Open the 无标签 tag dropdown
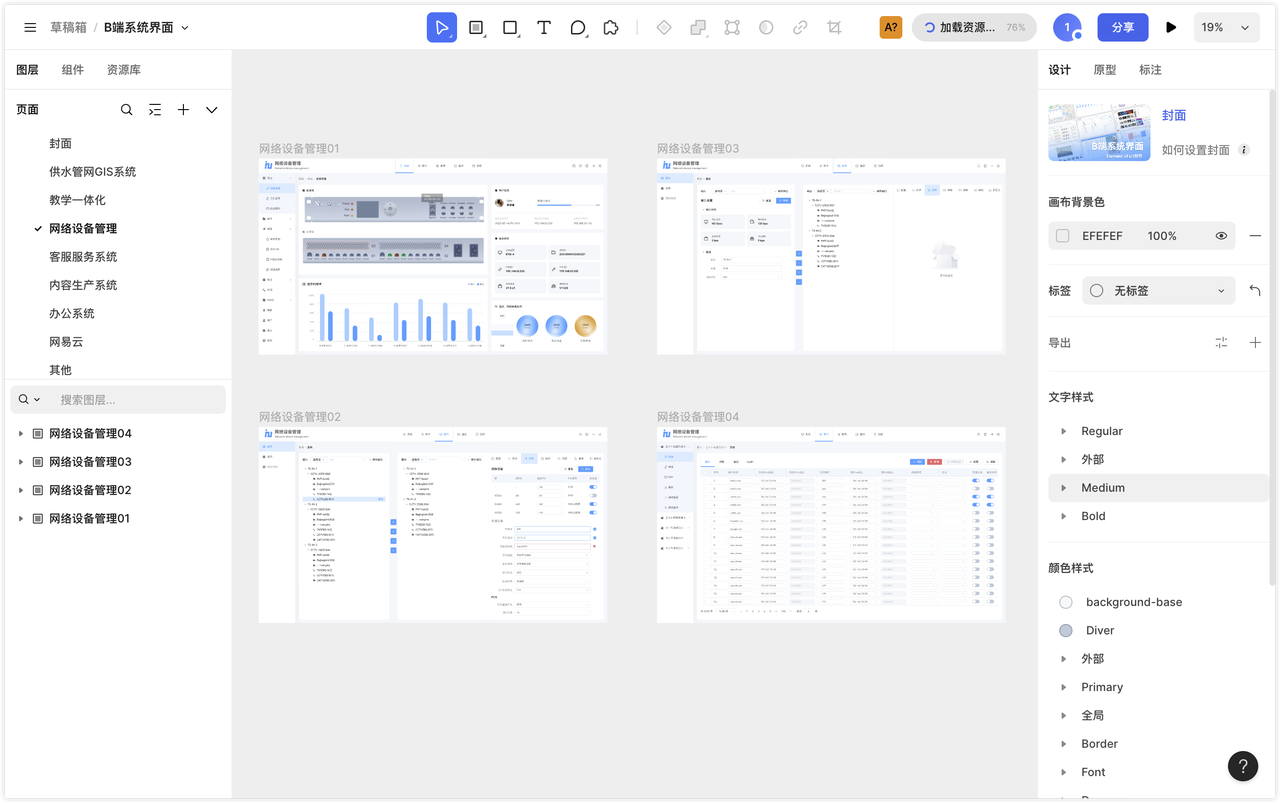The image size is (1280, 803). tap(1159, 291)
